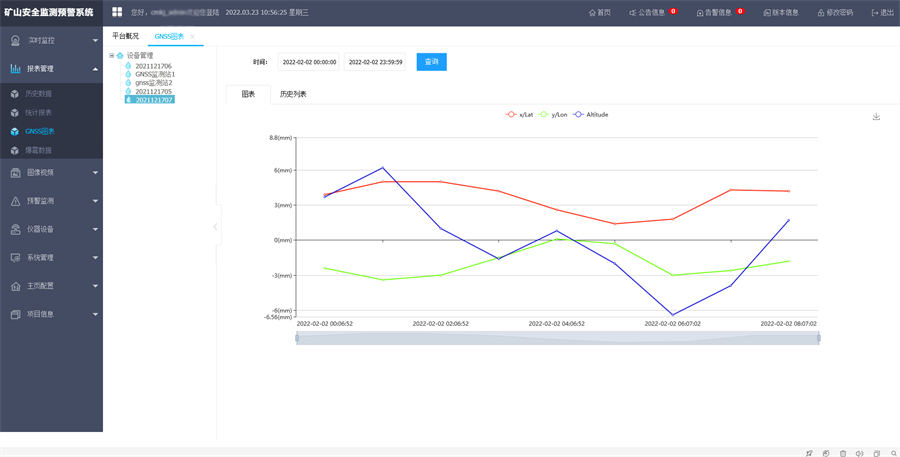
Task: Expand 实时监控 sidebar menu
Action: 51,41
